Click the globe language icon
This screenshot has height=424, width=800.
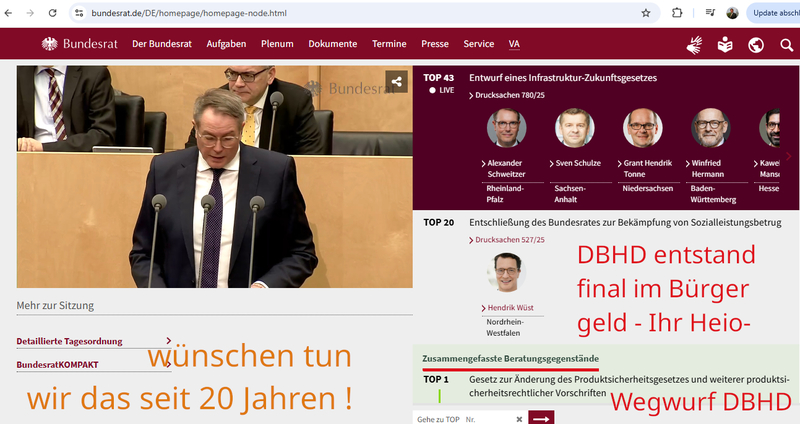(x=756, y=44)
